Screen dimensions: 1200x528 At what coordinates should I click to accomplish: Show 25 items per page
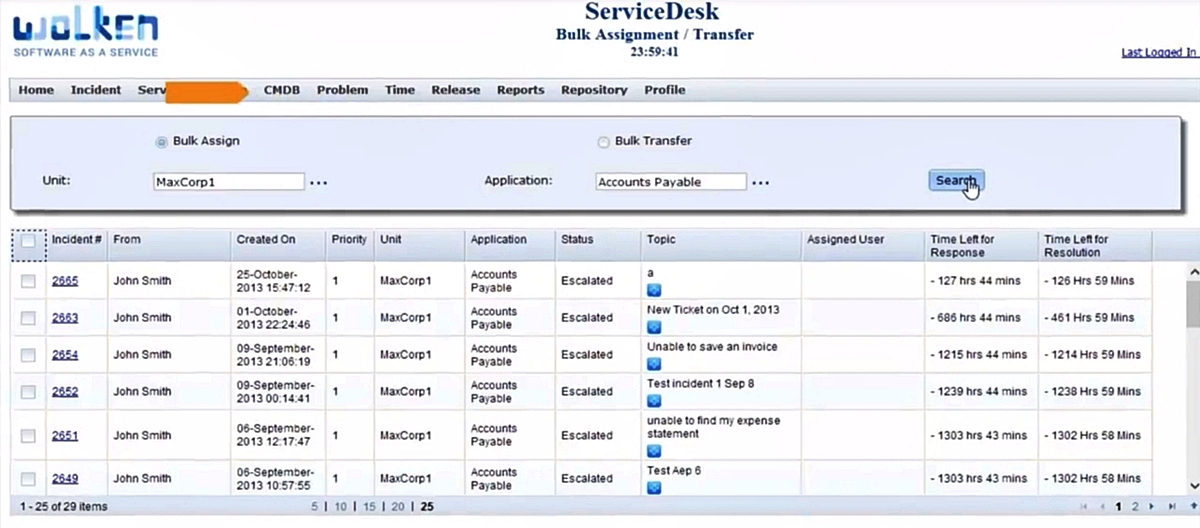427,507
